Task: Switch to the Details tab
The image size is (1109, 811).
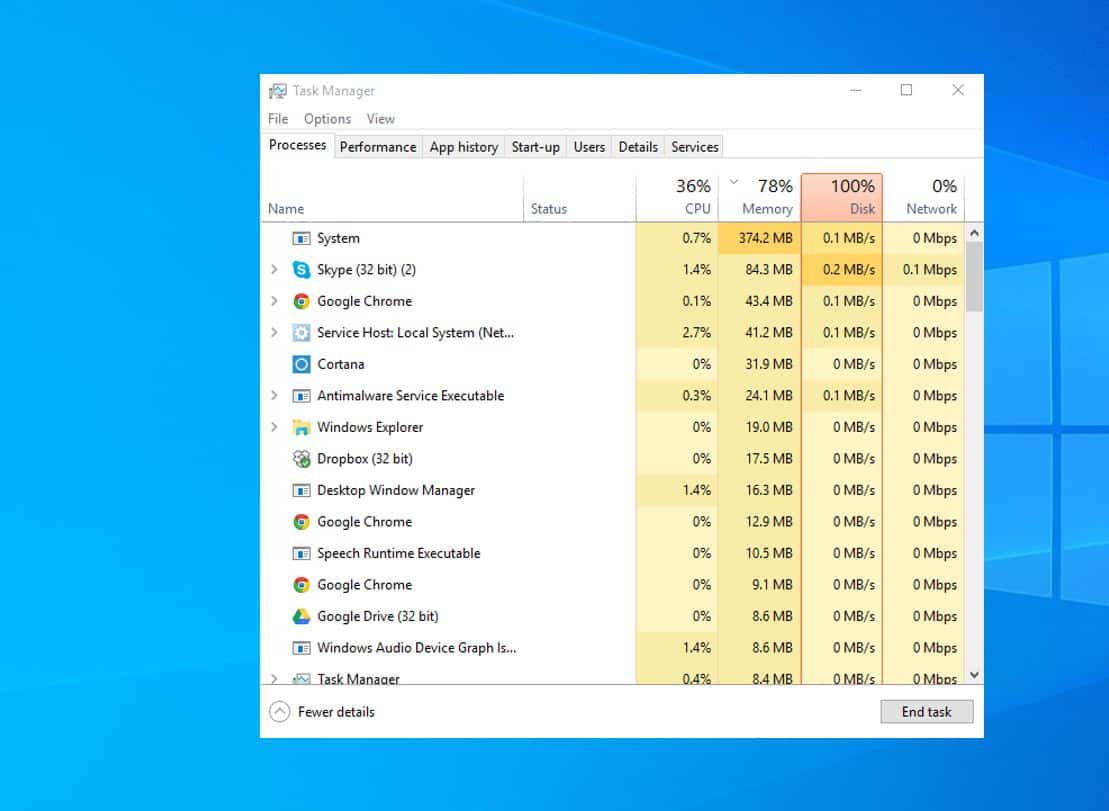Action: click(x=638, y=147)
